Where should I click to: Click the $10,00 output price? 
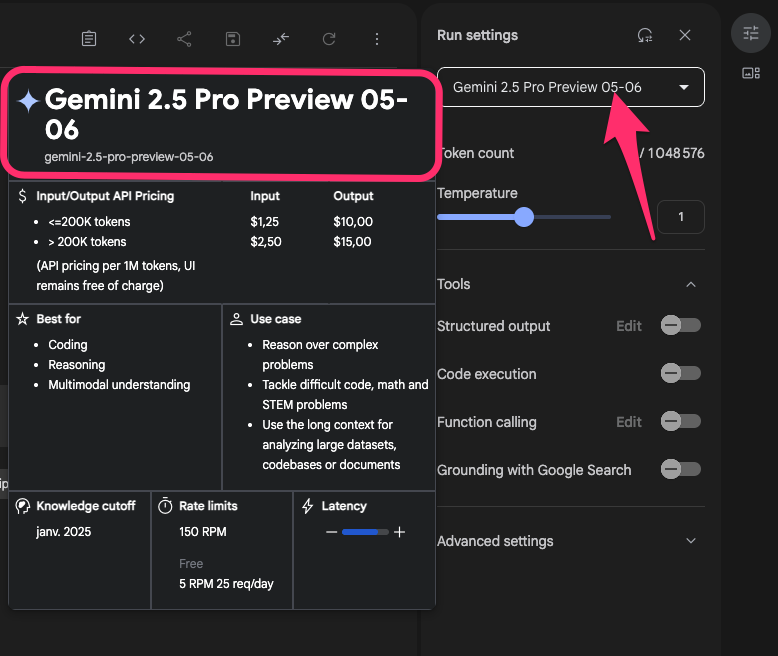tap(353, 221)
